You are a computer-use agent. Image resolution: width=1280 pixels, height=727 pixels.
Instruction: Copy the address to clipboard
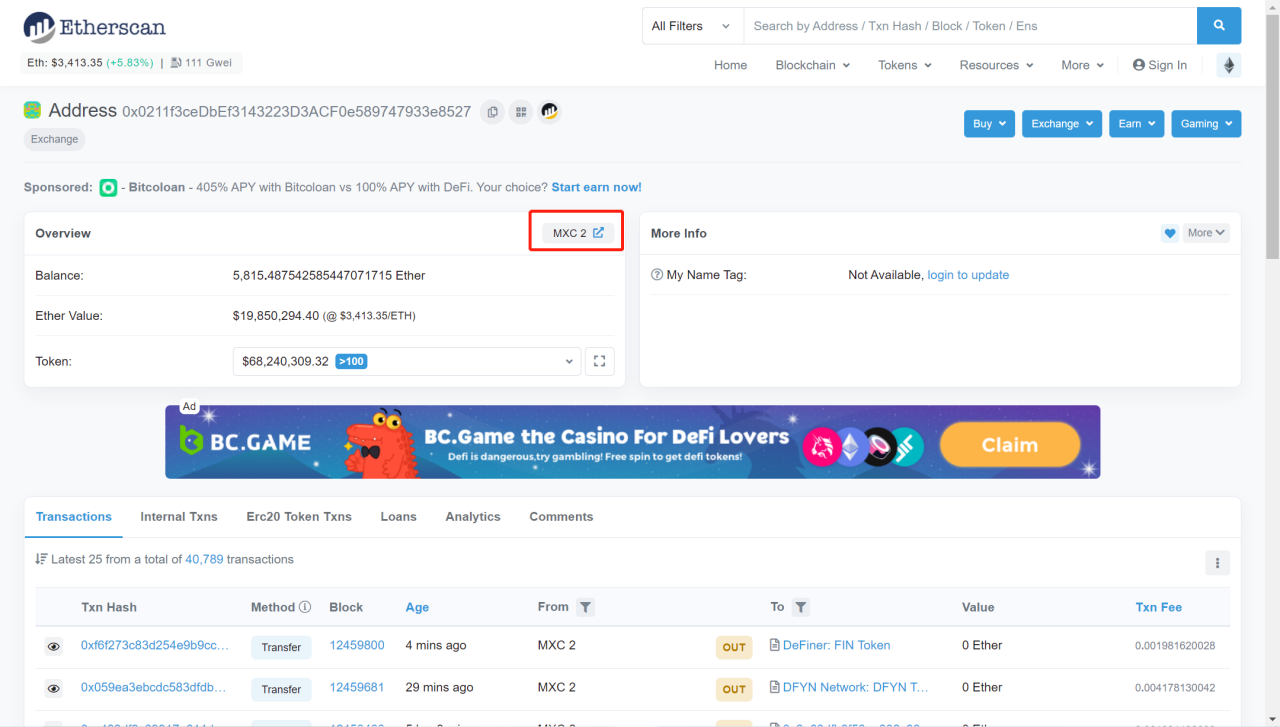pyautogui.click(x=492, y=112)
